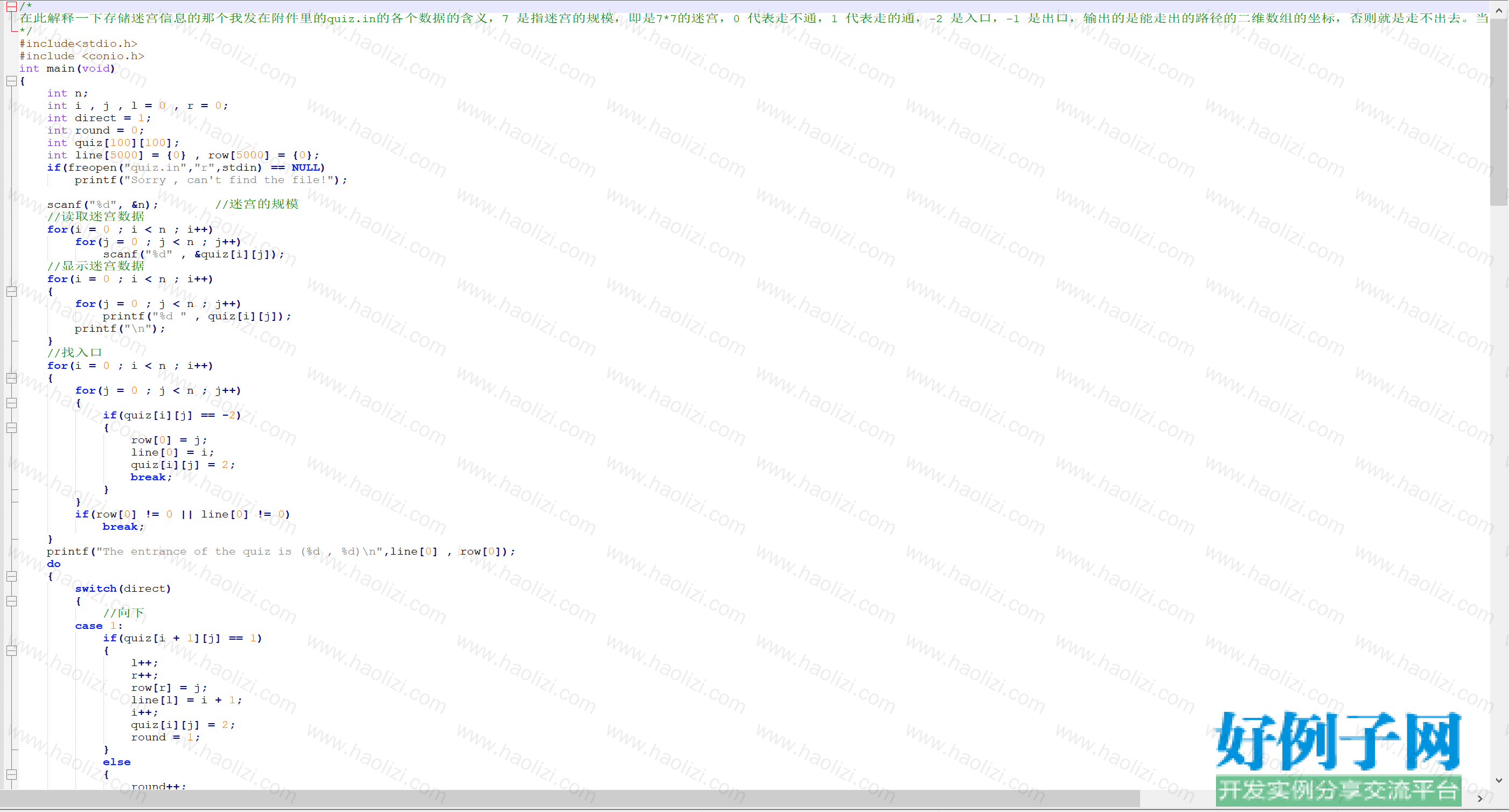Collapse main function at its opening brace

point(11,81)
